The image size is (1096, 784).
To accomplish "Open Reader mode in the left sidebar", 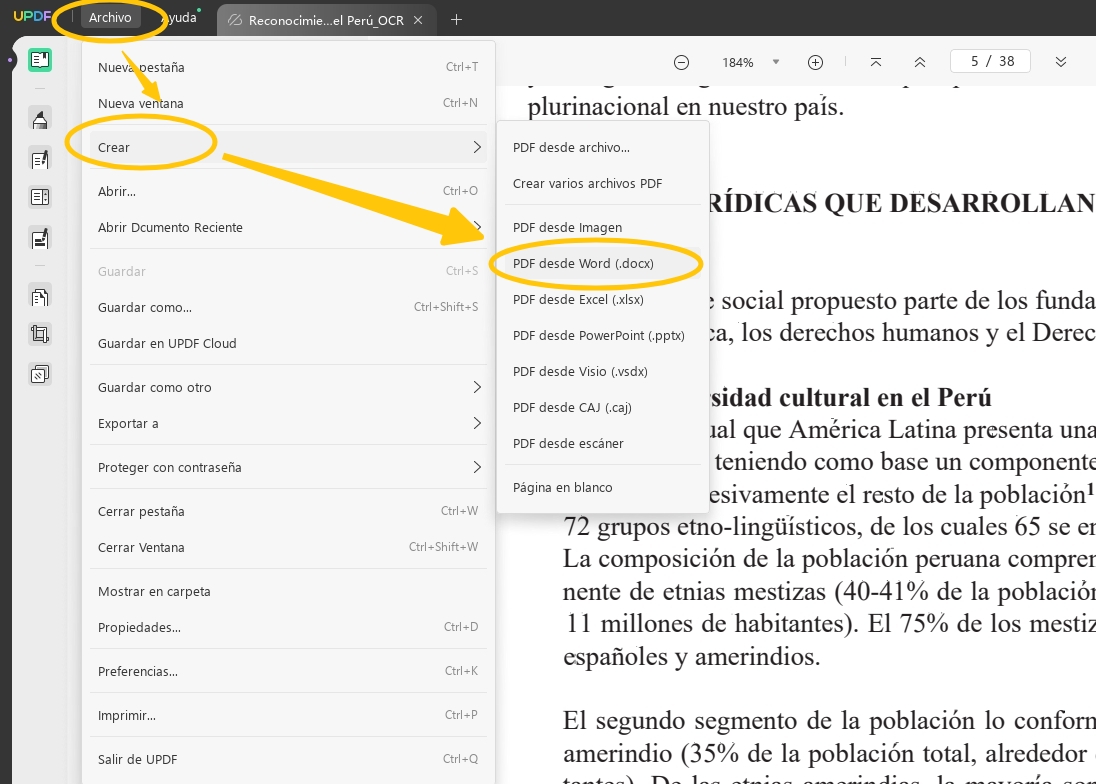I will coord(40,60).
